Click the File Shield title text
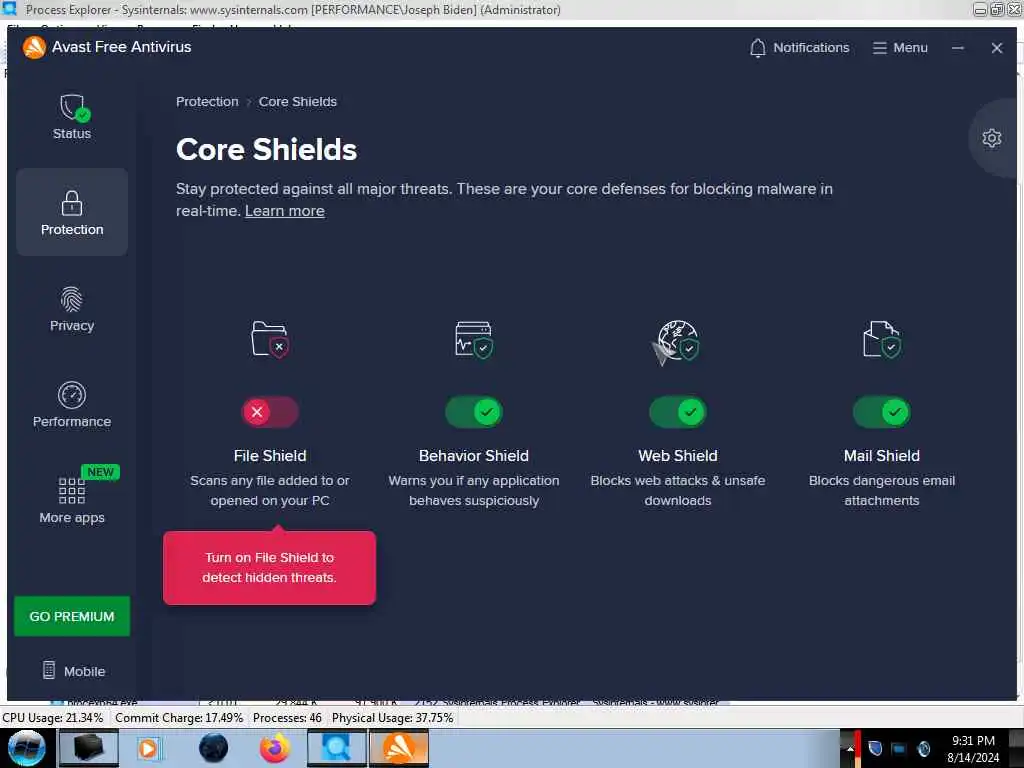This screenshot has width=1024, height=768. [270, 456]
